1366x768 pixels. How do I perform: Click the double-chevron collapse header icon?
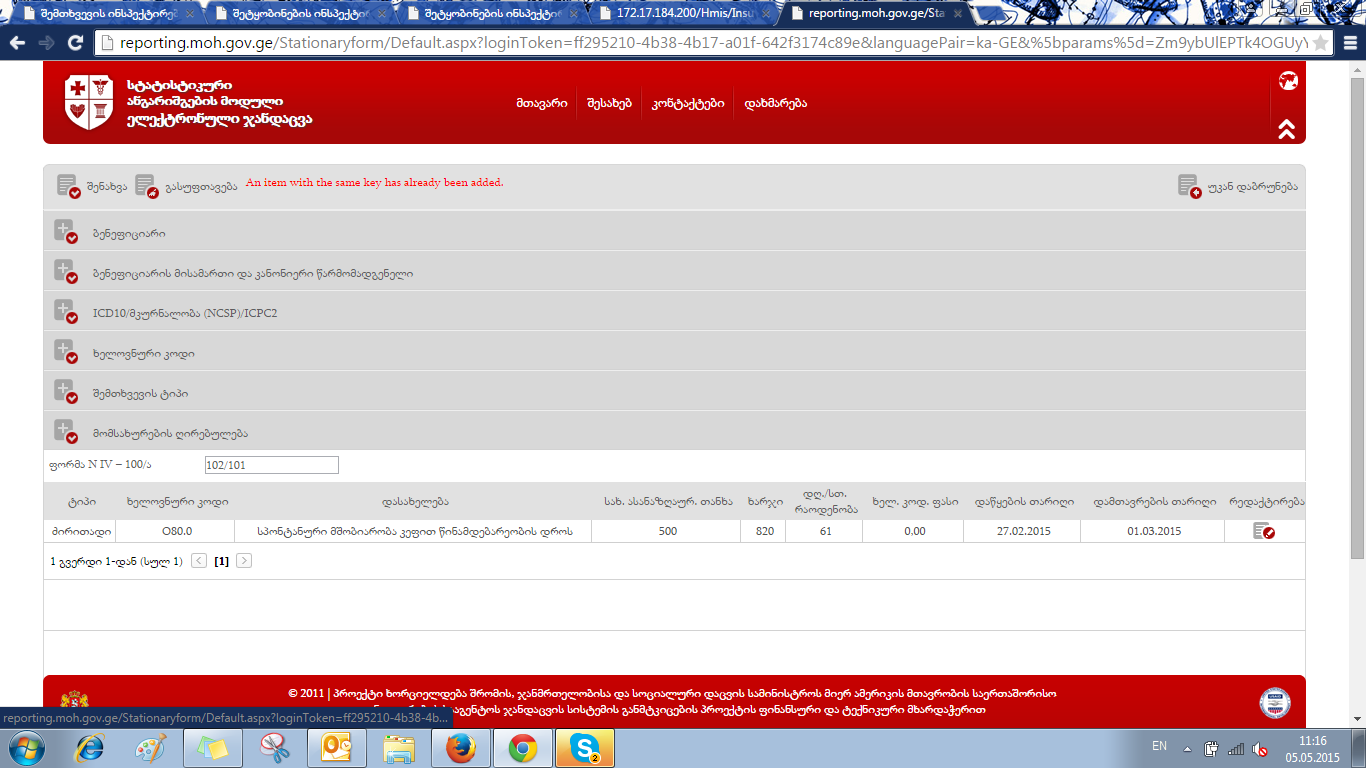point(1287,129)
